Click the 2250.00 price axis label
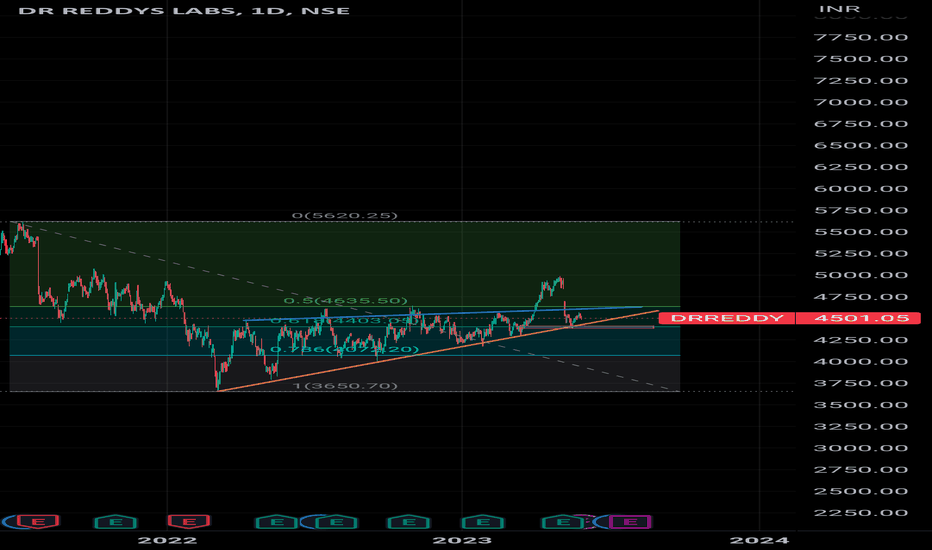The height and width of the screenshot is (550, 932). coord(861,513)
